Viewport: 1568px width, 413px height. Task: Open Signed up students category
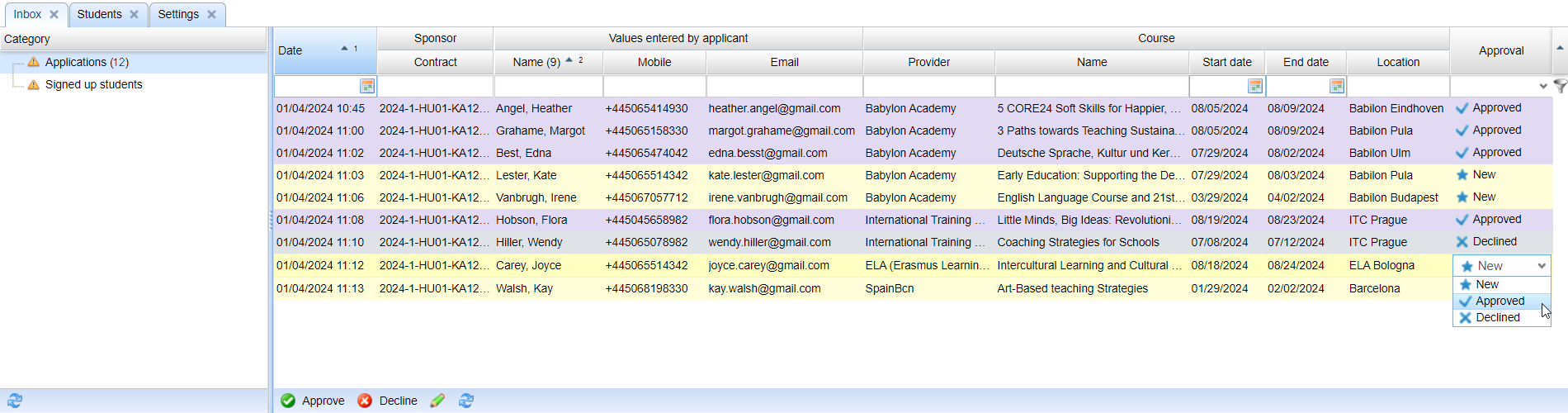click(x=93, y=84)
